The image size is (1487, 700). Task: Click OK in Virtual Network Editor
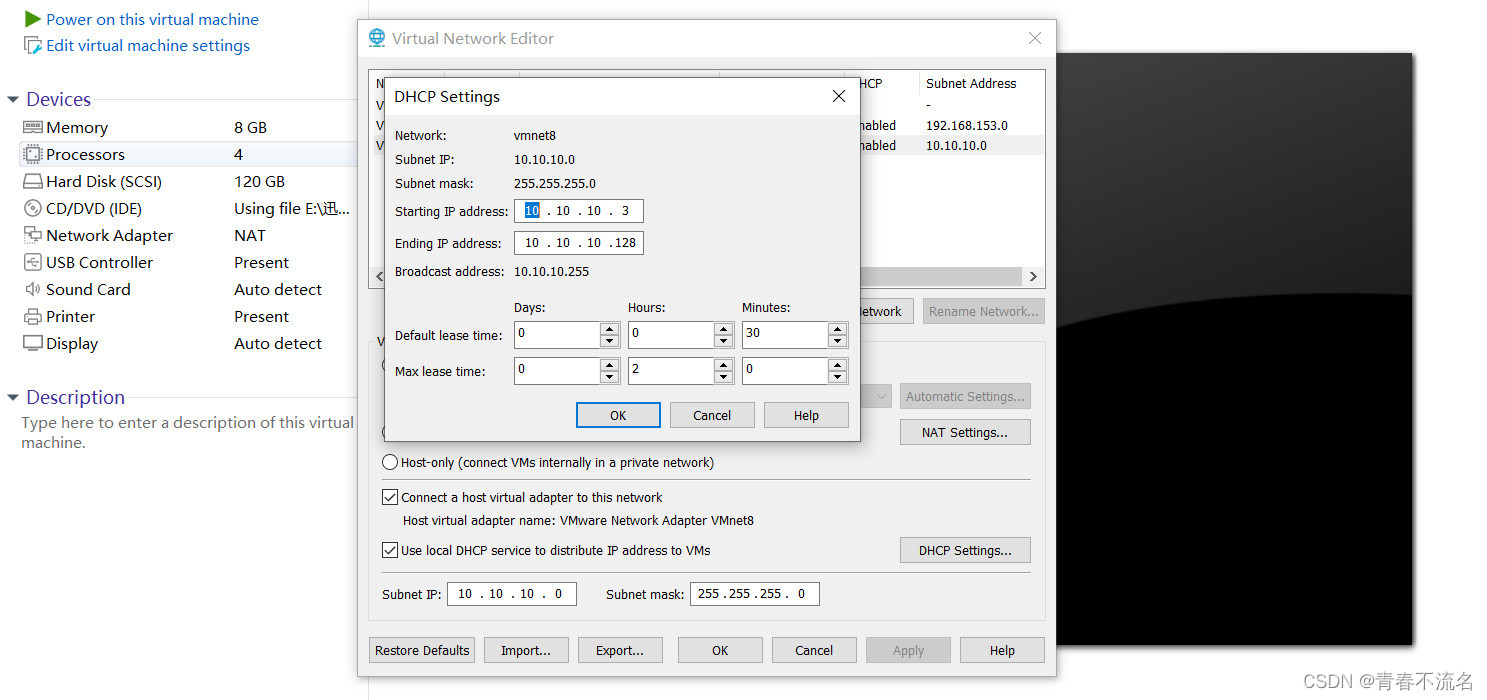click(x=720, y=650)
